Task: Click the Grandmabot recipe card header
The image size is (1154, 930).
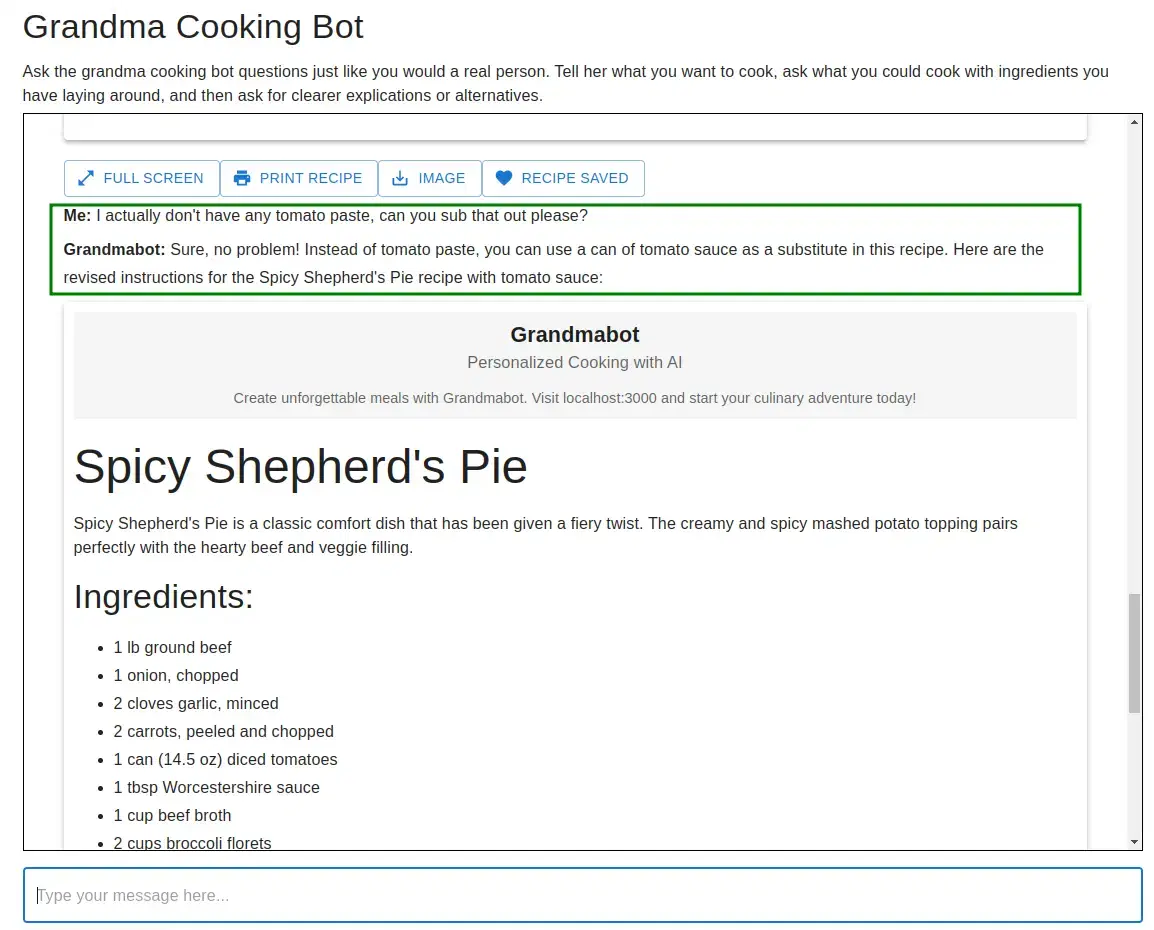Action: coord(574,335)
